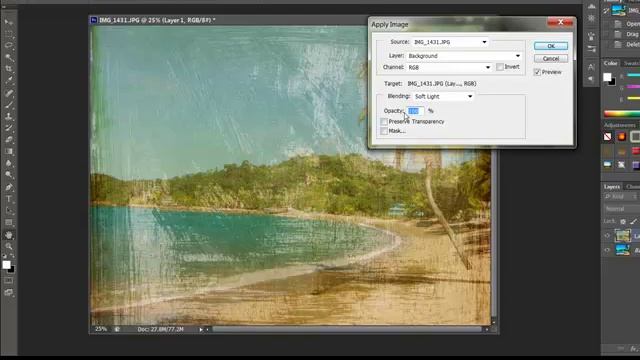Open the Source dropdown in Apply Image
Screen dimensions: 640x360
(450, 42)
